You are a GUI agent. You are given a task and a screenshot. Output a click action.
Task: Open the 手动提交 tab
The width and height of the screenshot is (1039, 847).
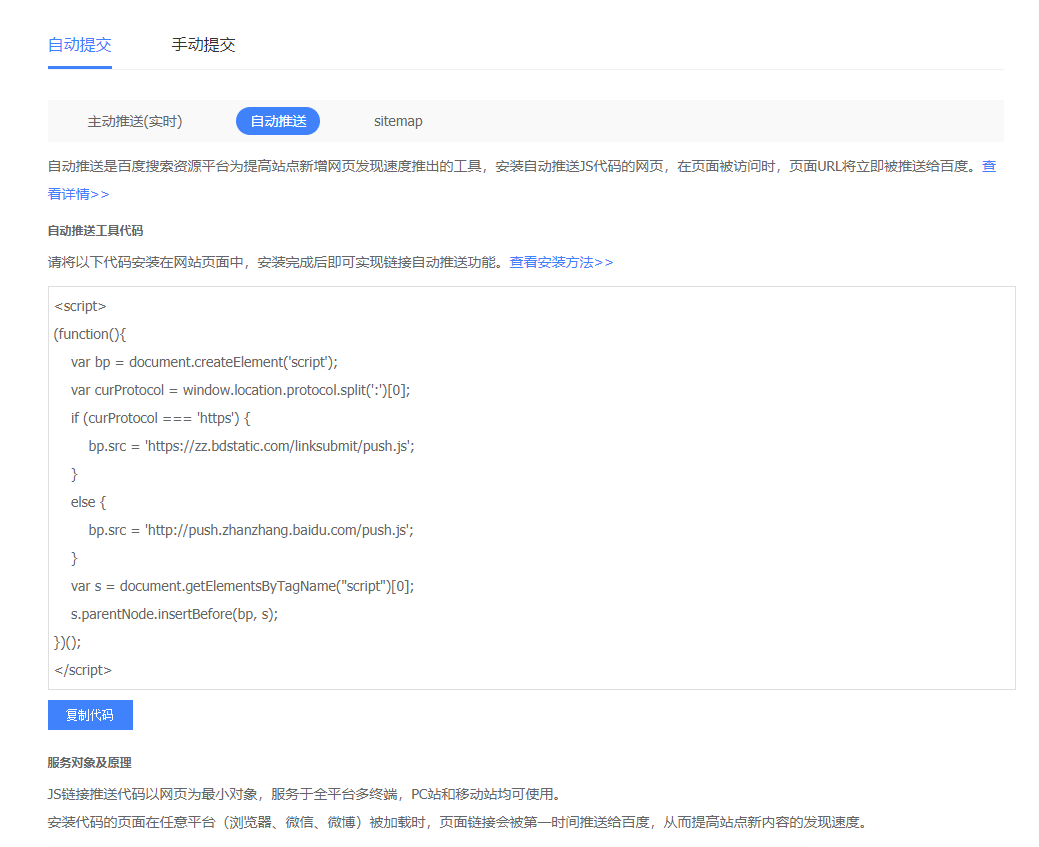tap(203, 45)
